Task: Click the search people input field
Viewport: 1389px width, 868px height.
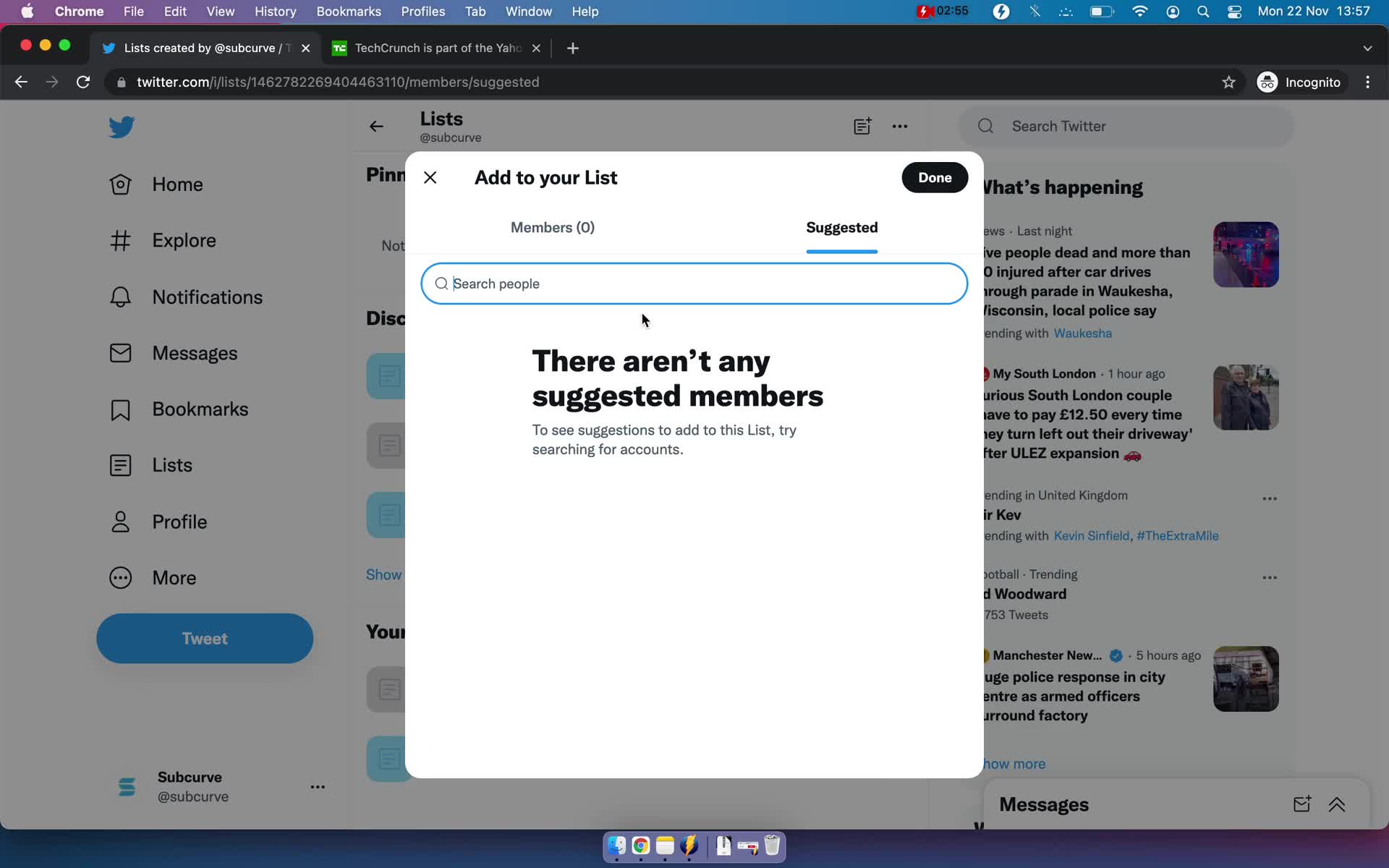Action: [x=694, y=283]
